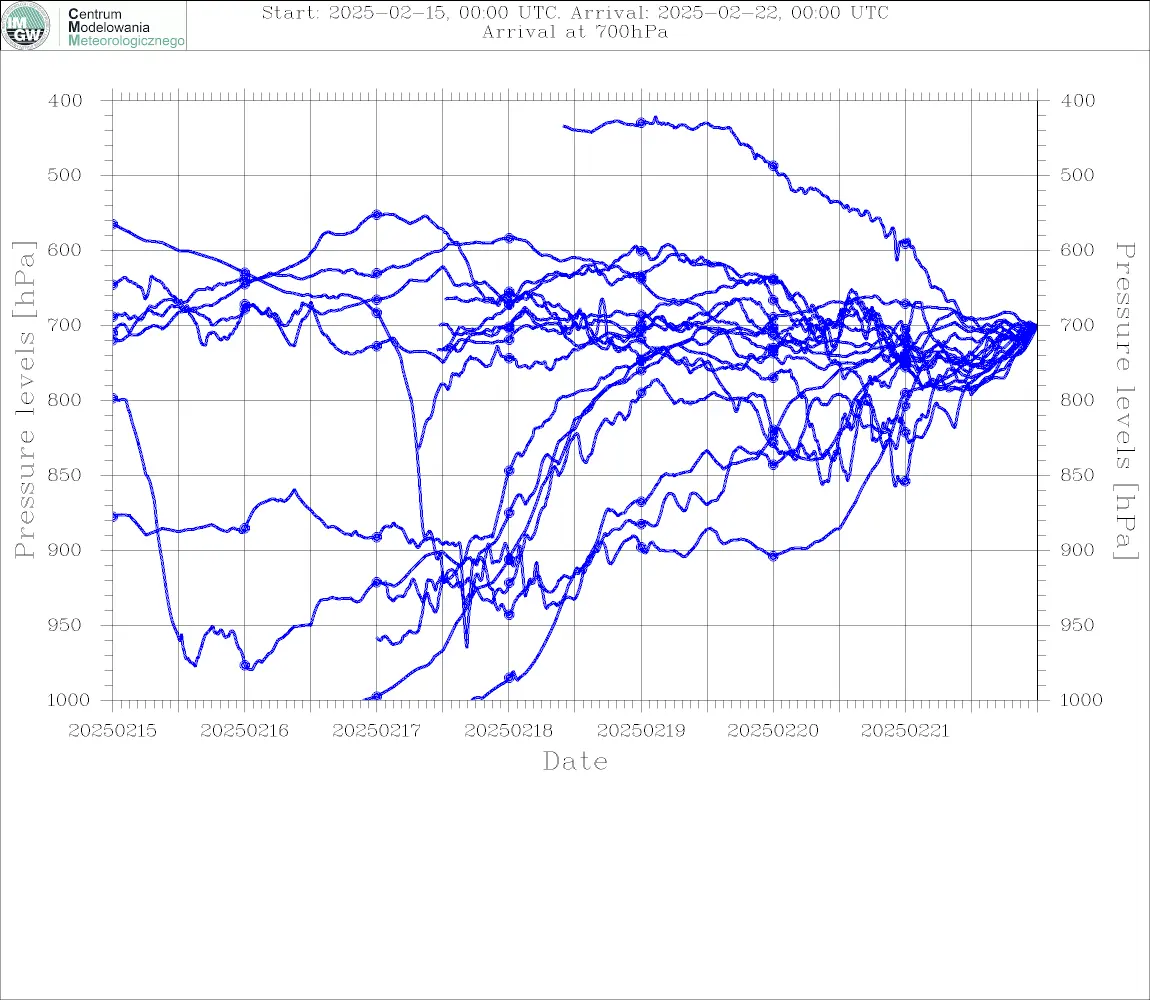This screenshot has width=1150, height=1000.
Task: Click the trajectory marker near 905 hPa on 20250220
Action: [x=773, y=556]
